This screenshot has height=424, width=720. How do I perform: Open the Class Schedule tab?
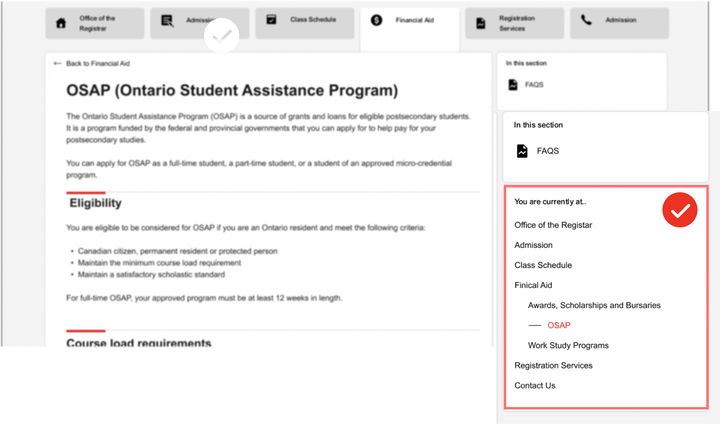pos(305,23)
